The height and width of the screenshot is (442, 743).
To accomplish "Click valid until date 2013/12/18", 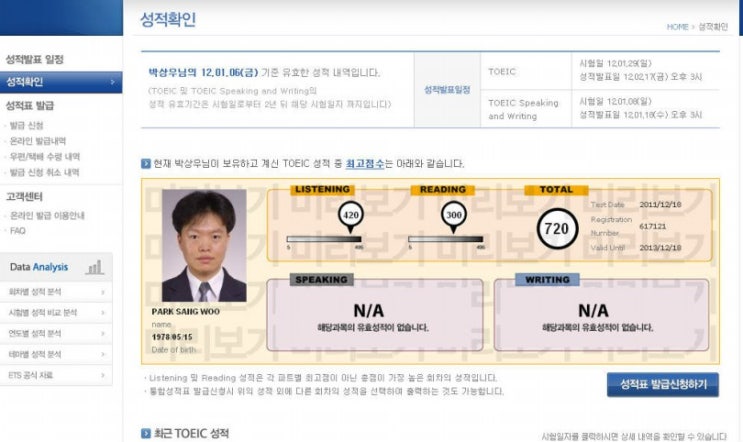I will (x=660, y=248).
